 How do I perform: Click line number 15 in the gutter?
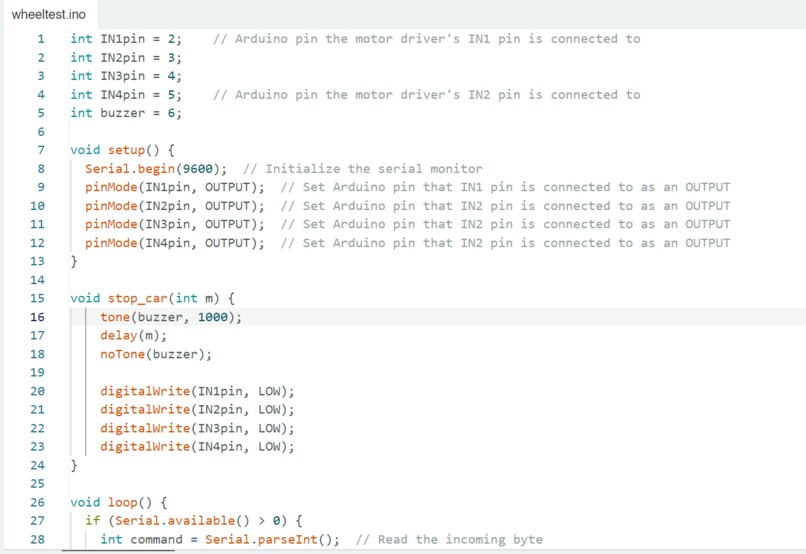[37, 299]
